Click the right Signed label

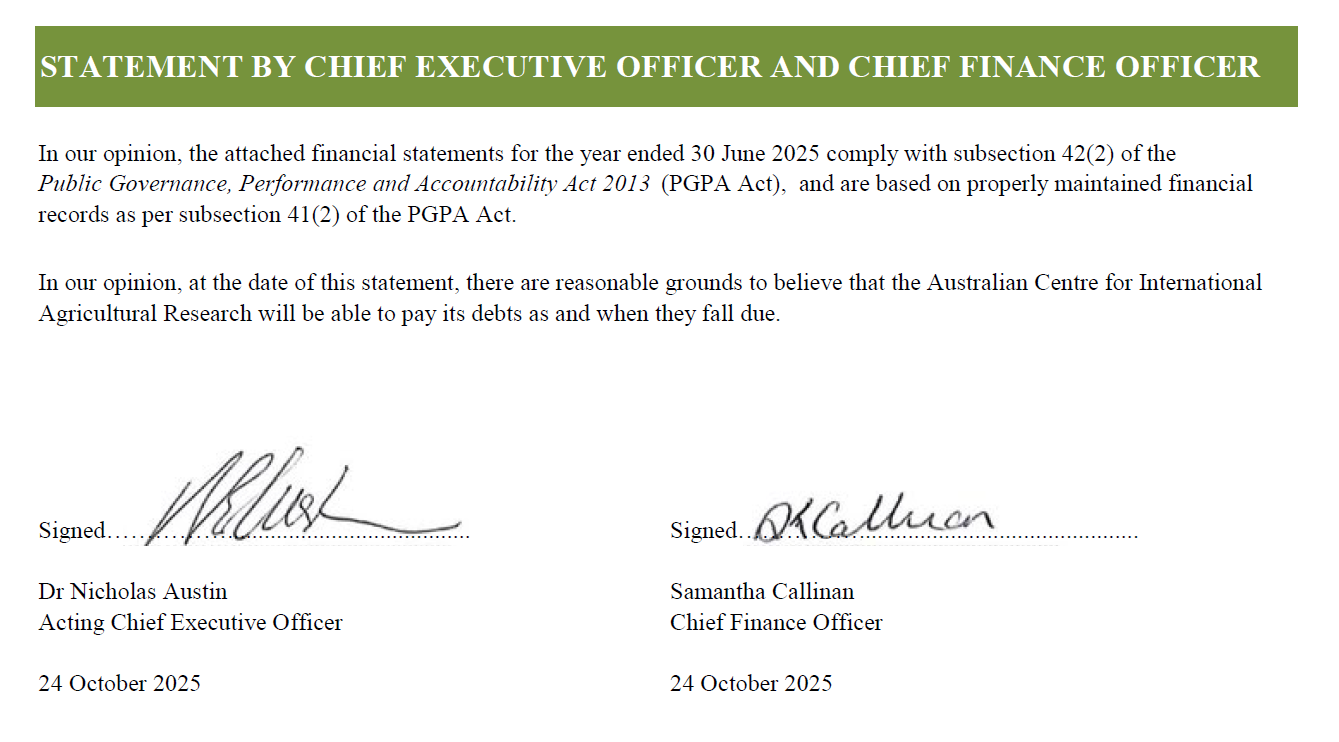(x=703, y=530)
